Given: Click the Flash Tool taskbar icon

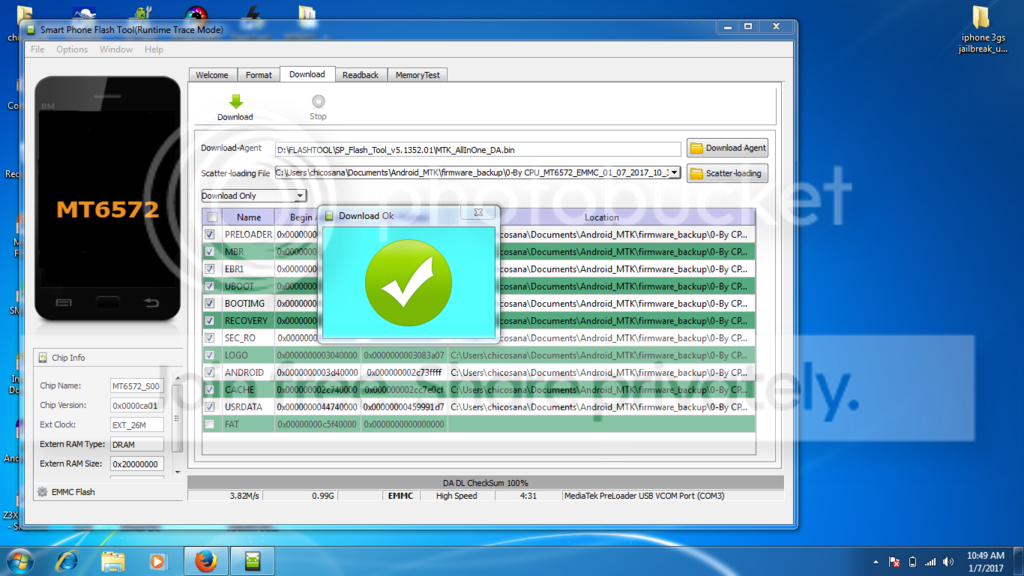Looking at the screenshot, I should 253,561.
